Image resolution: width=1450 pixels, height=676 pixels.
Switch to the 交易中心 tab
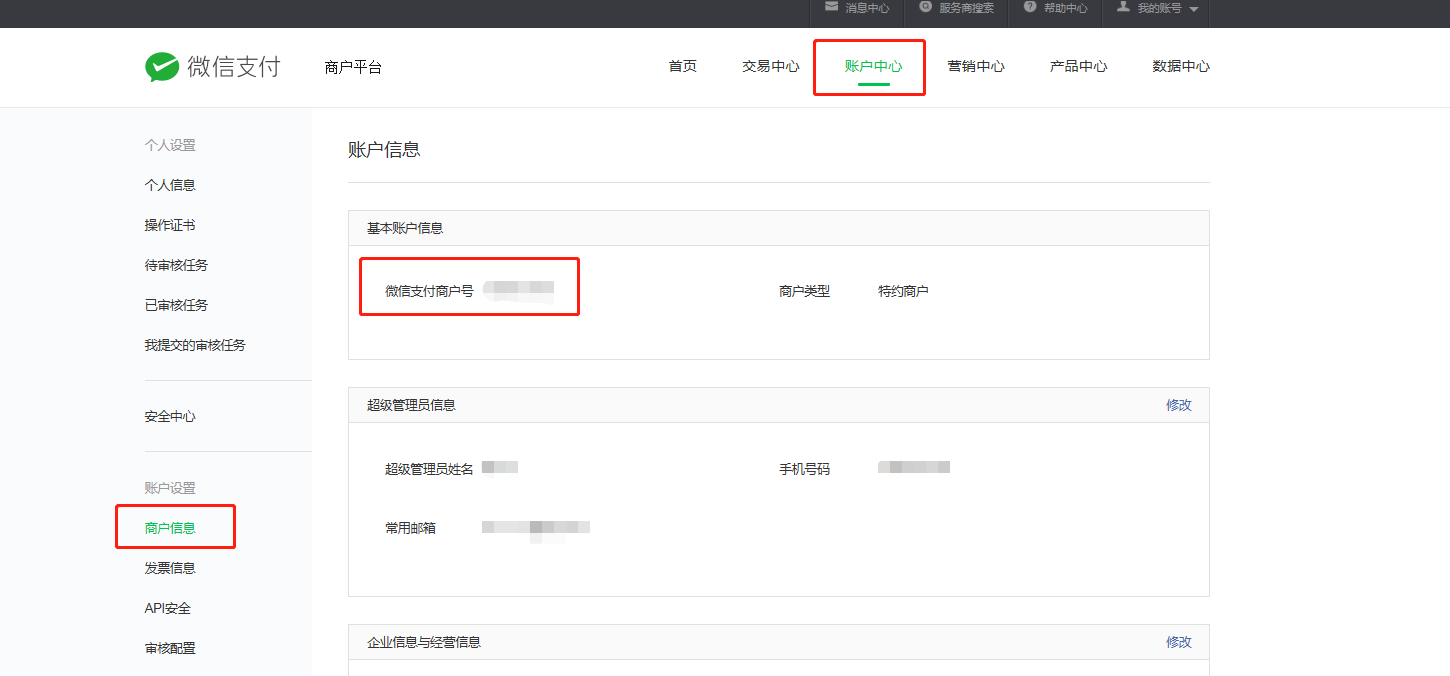click(770, 67)
